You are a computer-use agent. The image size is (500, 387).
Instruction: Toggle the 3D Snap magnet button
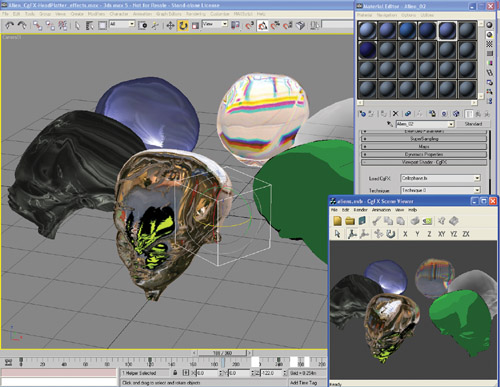click(250, 26)
